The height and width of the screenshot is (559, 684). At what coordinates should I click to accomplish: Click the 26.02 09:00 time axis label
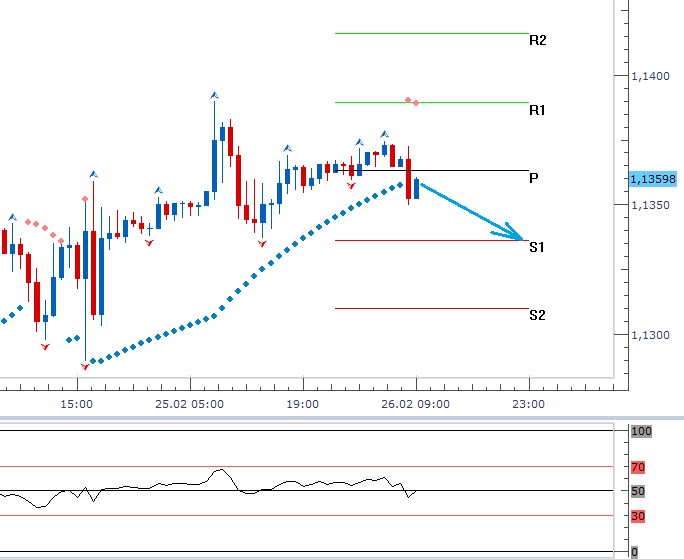click(x=415, y=405)
